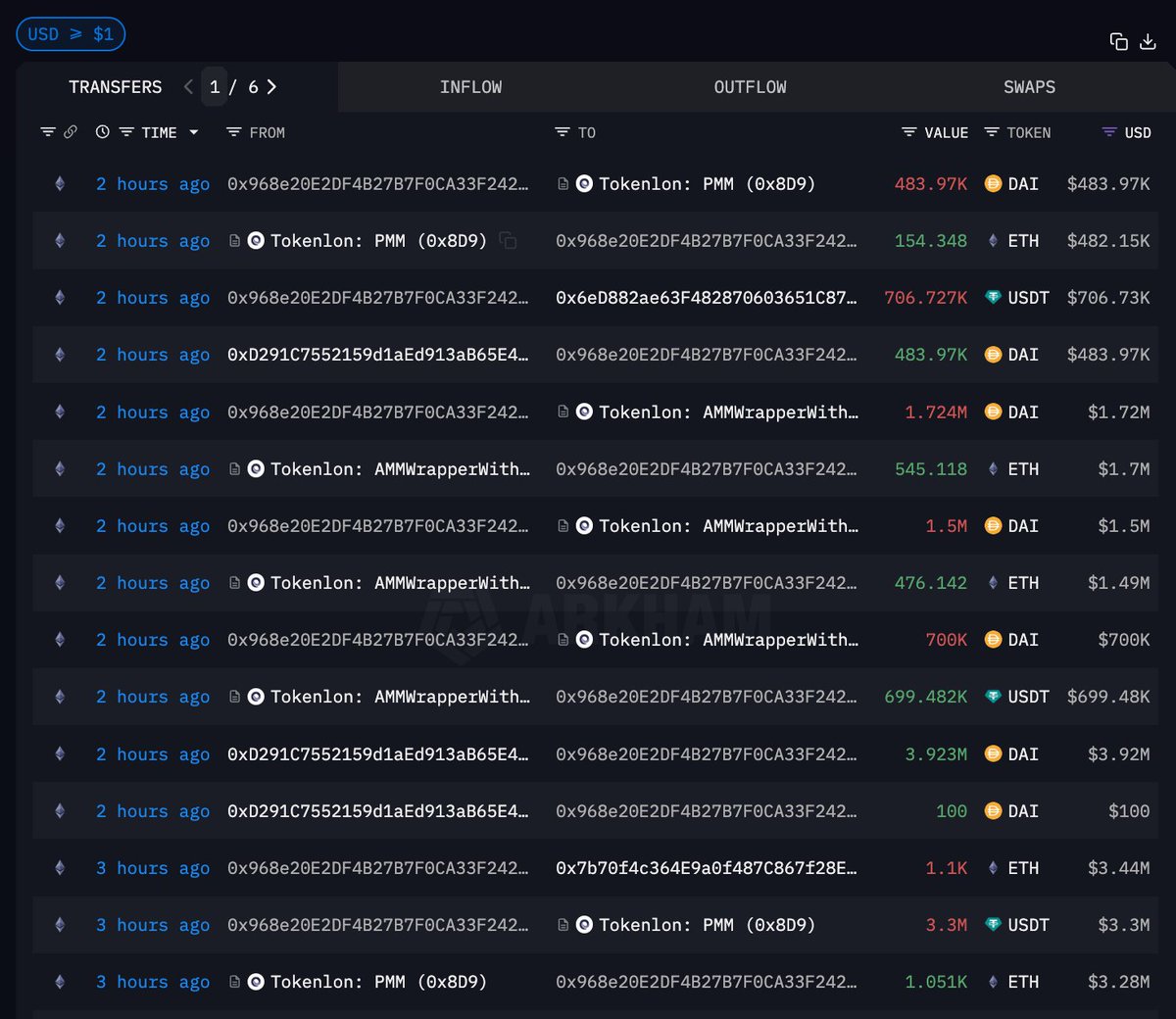
Task: Go to next page of transfers
Action: coord(271,87)
